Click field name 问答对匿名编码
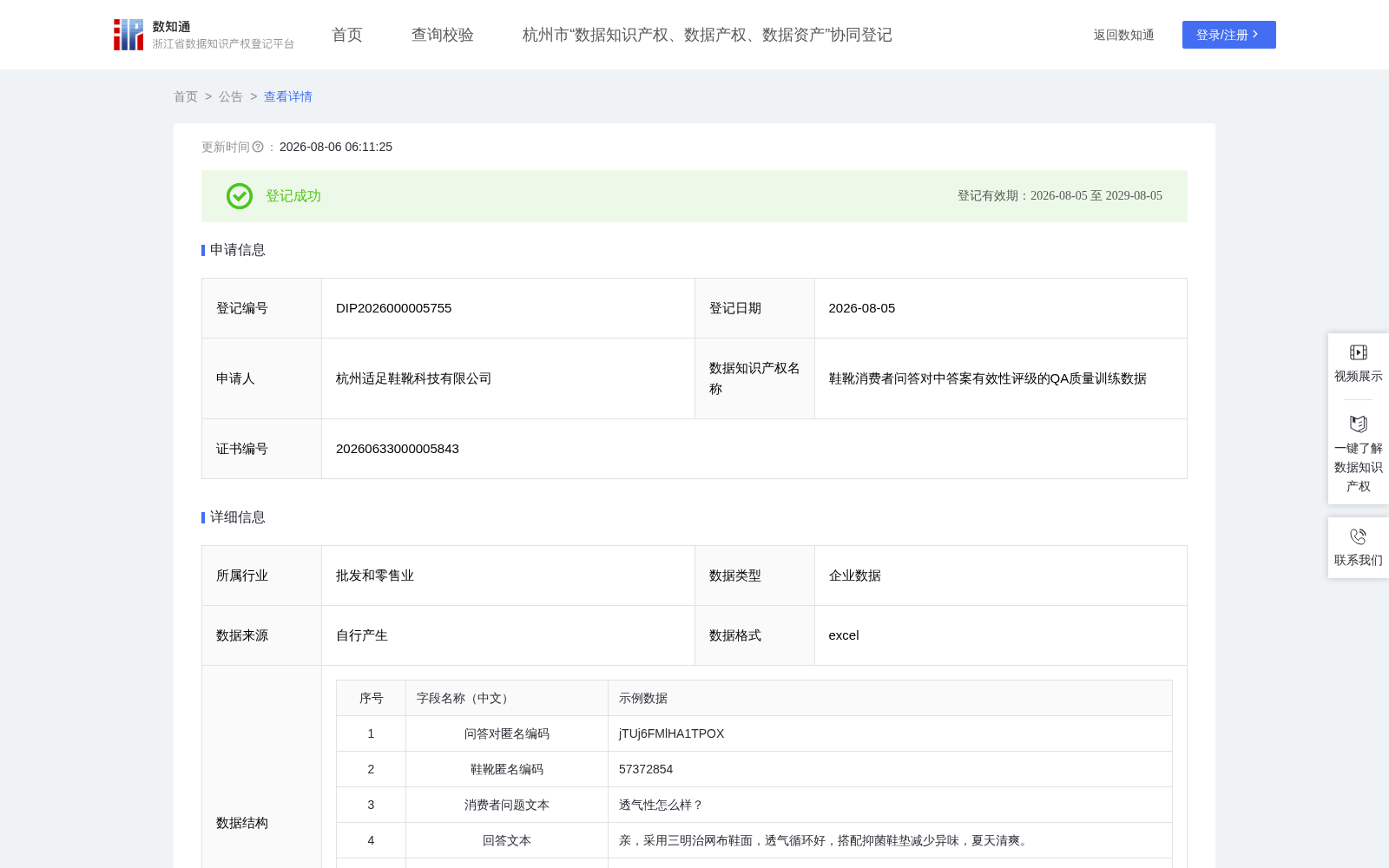 coord(507,733)
